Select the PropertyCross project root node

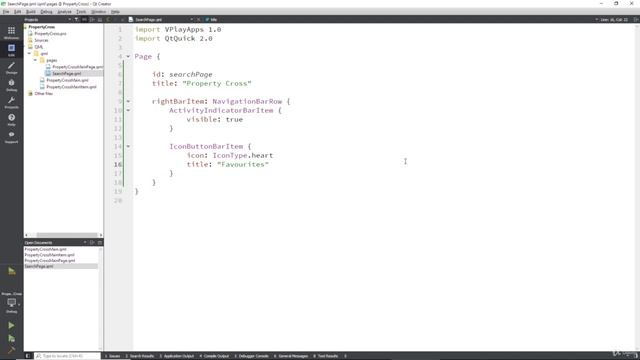(42, 27)
